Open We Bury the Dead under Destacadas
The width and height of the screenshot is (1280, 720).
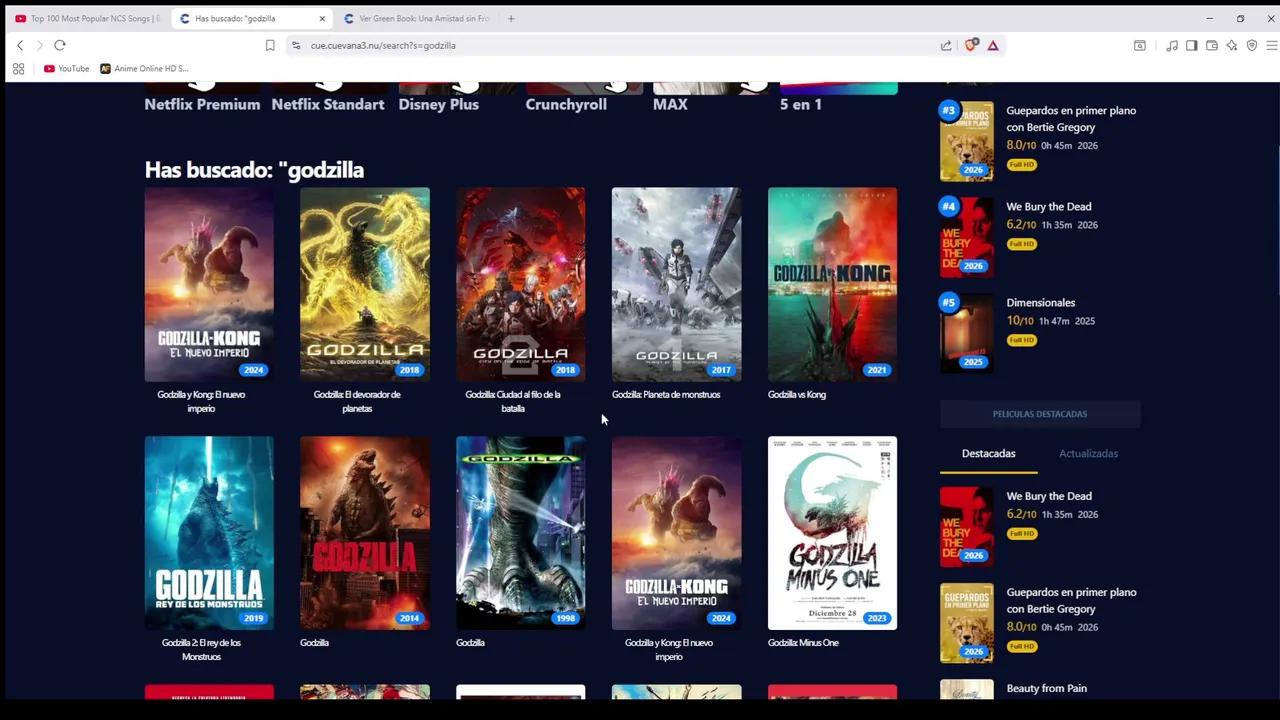coord(1049,496)
